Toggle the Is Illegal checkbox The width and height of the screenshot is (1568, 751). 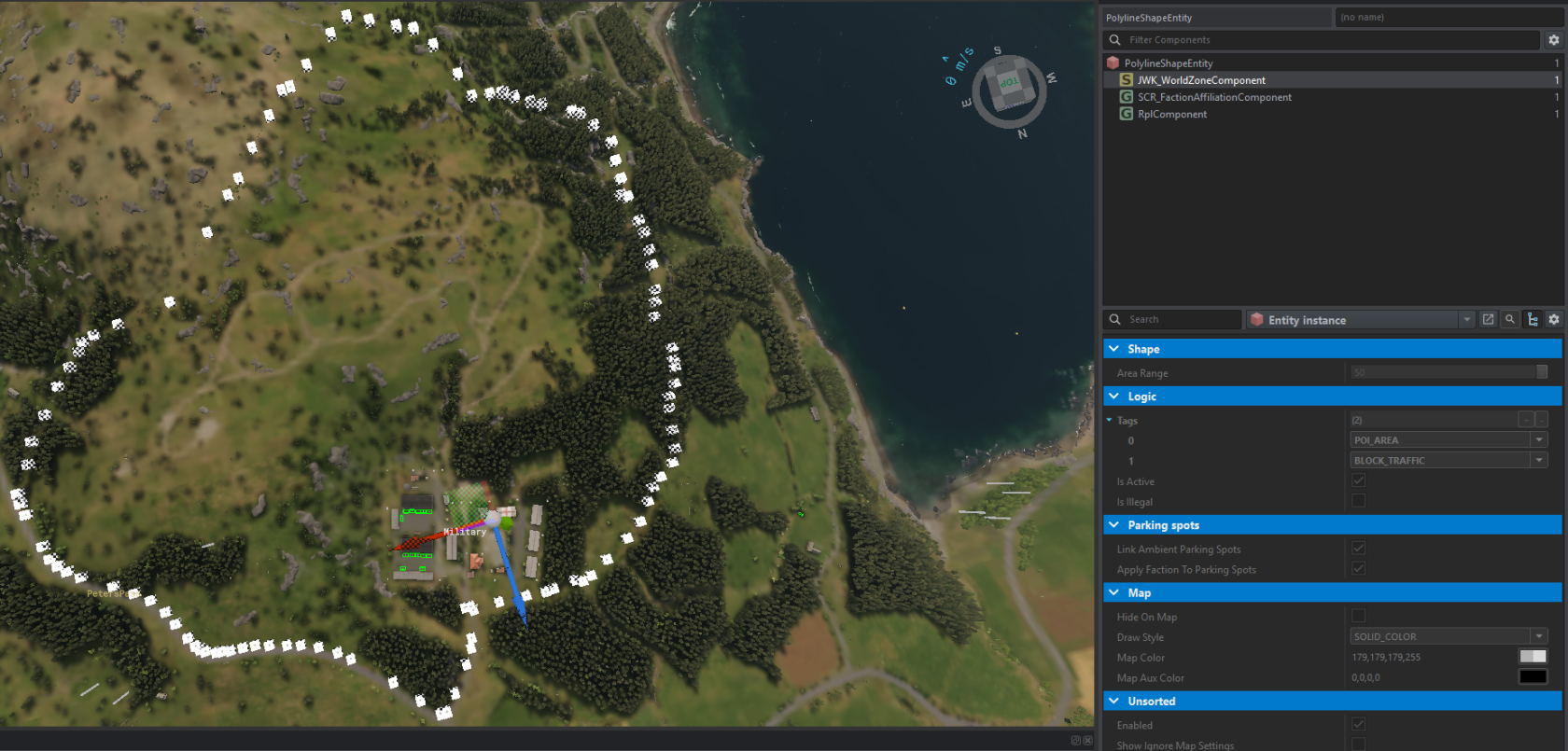(x=1359, y=501)
